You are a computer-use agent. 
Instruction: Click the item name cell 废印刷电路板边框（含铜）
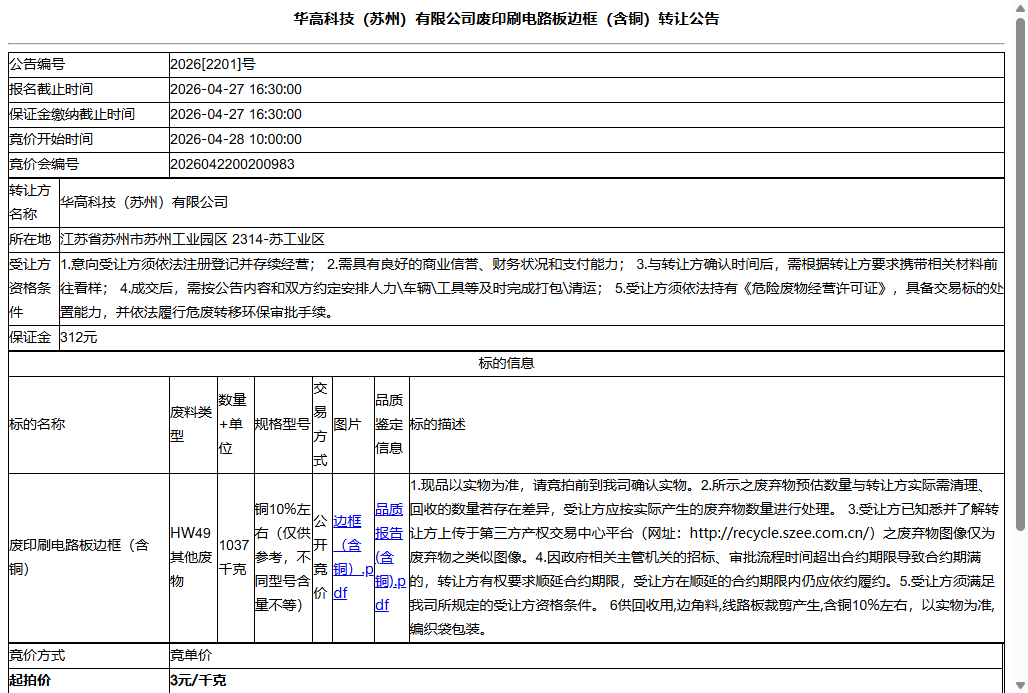pyautogui.click(x=89, y=557)
